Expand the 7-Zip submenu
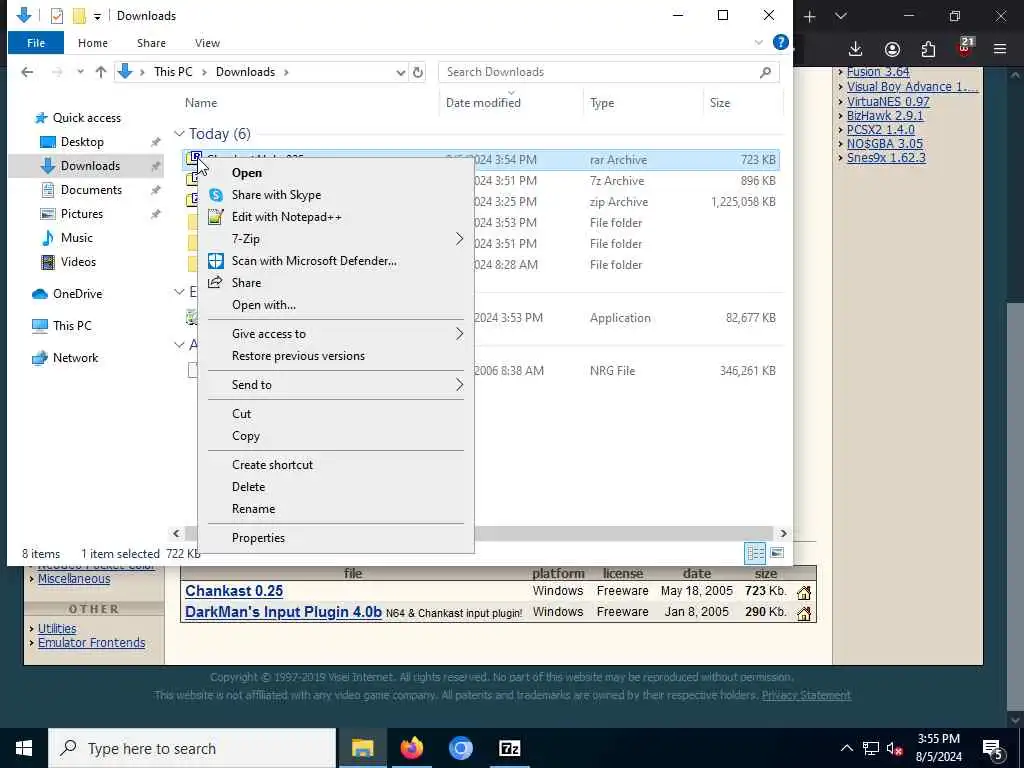This screenshot has height=768, width=1024. pos(336,239)
